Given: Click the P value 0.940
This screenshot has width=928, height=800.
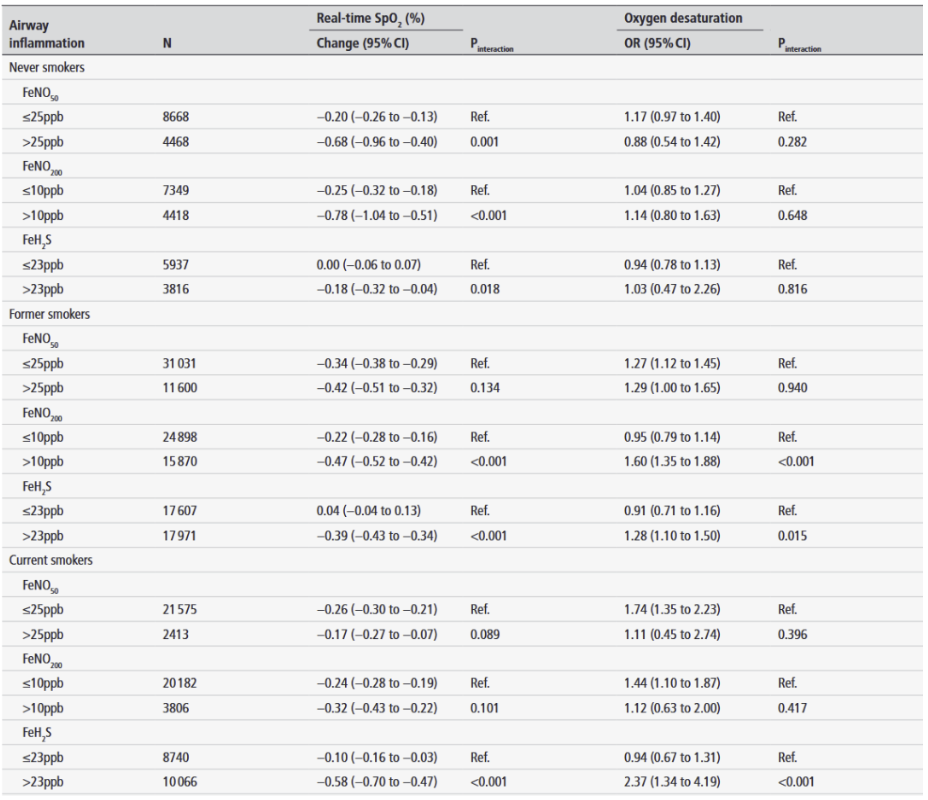Looking at the screenshot, I should [x=793, y=388].
